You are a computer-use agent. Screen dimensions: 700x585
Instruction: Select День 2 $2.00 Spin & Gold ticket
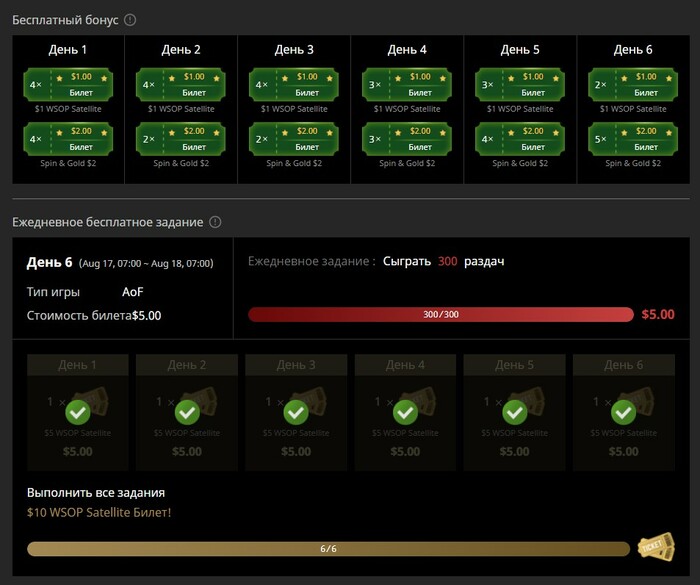pos(181,139)
